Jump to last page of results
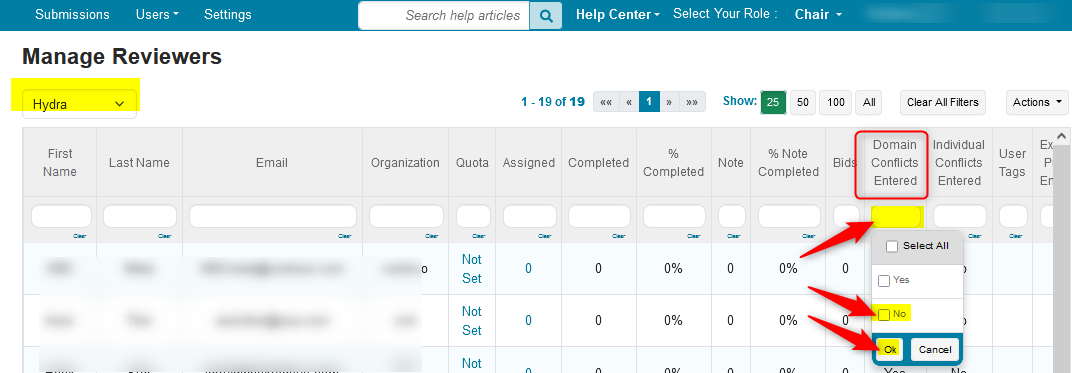The width and height of the screenshot is (1072, 373). pyautogui.click(x=692, y=102)
